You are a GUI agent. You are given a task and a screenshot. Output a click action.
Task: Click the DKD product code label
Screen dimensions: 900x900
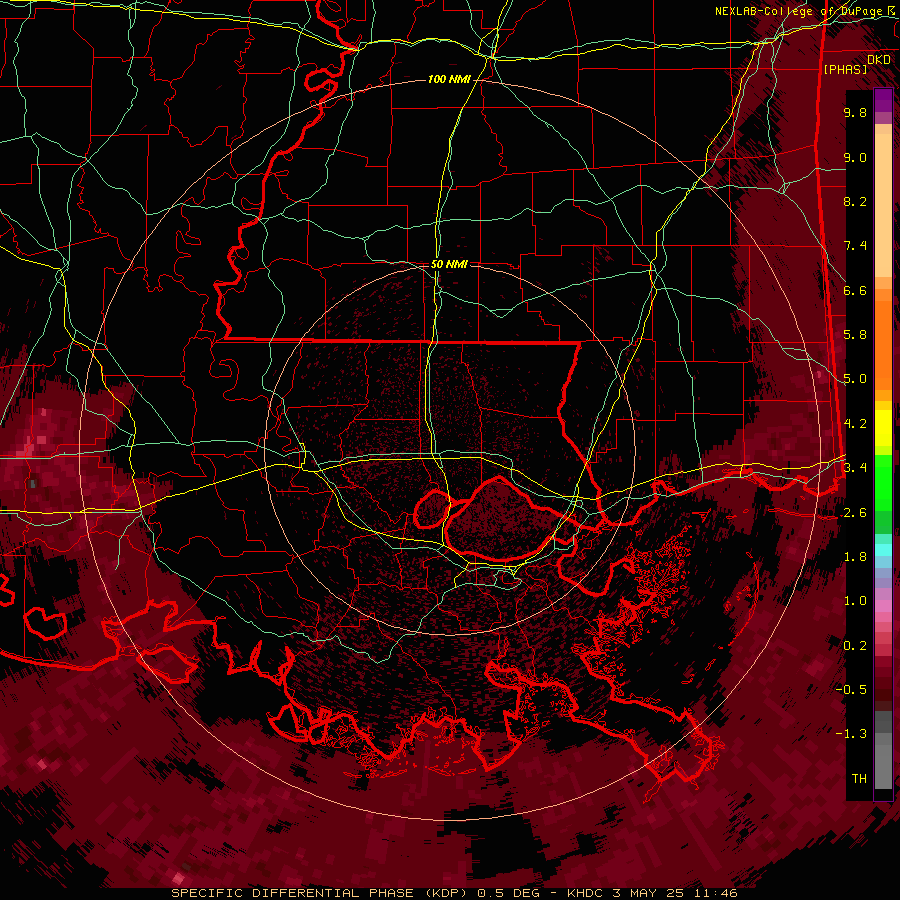(879, 60)
